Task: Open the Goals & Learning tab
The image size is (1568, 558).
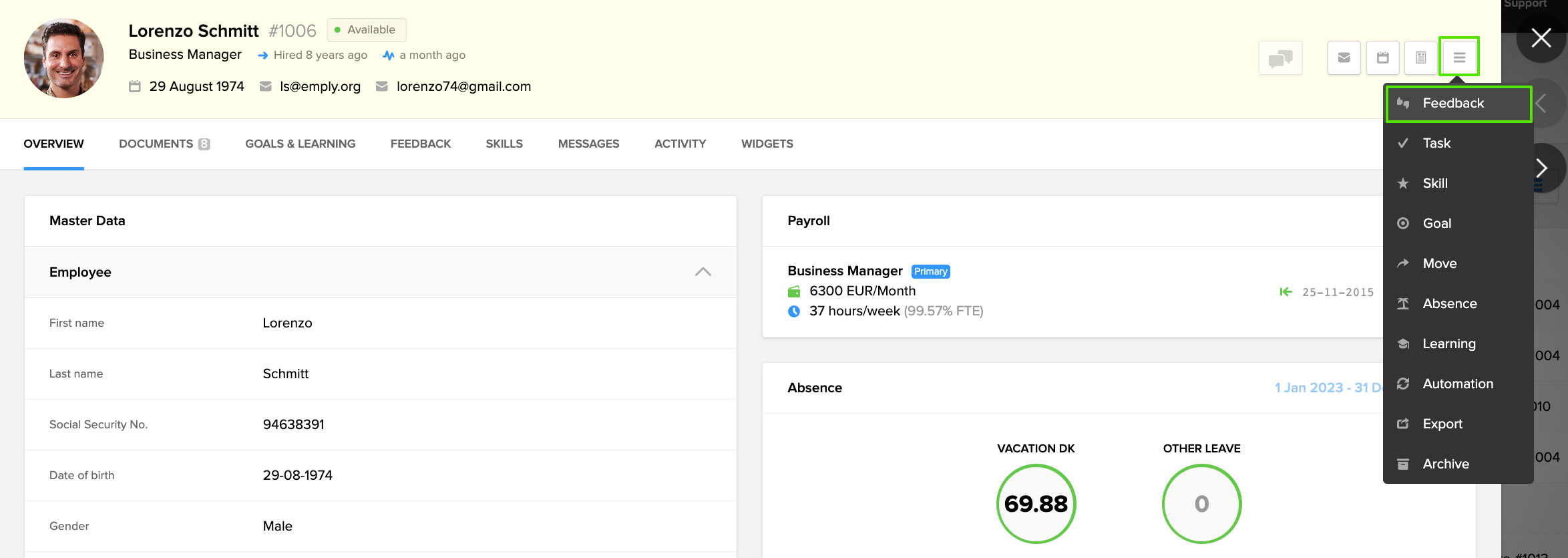Action: click(x=300, y=144)
